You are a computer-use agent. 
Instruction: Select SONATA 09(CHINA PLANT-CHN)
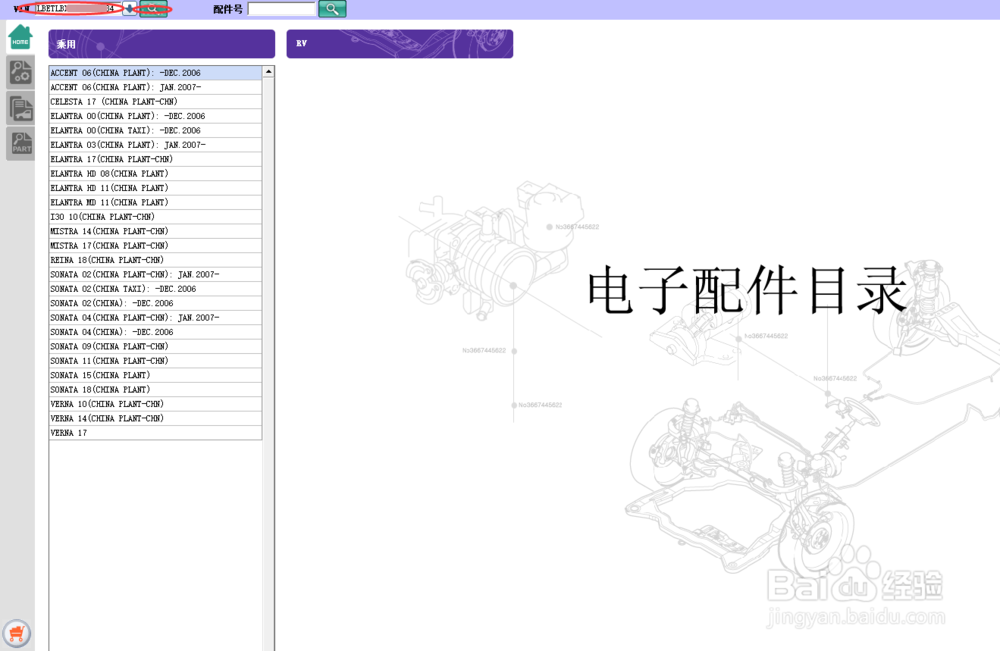click(x=155, y=346)
